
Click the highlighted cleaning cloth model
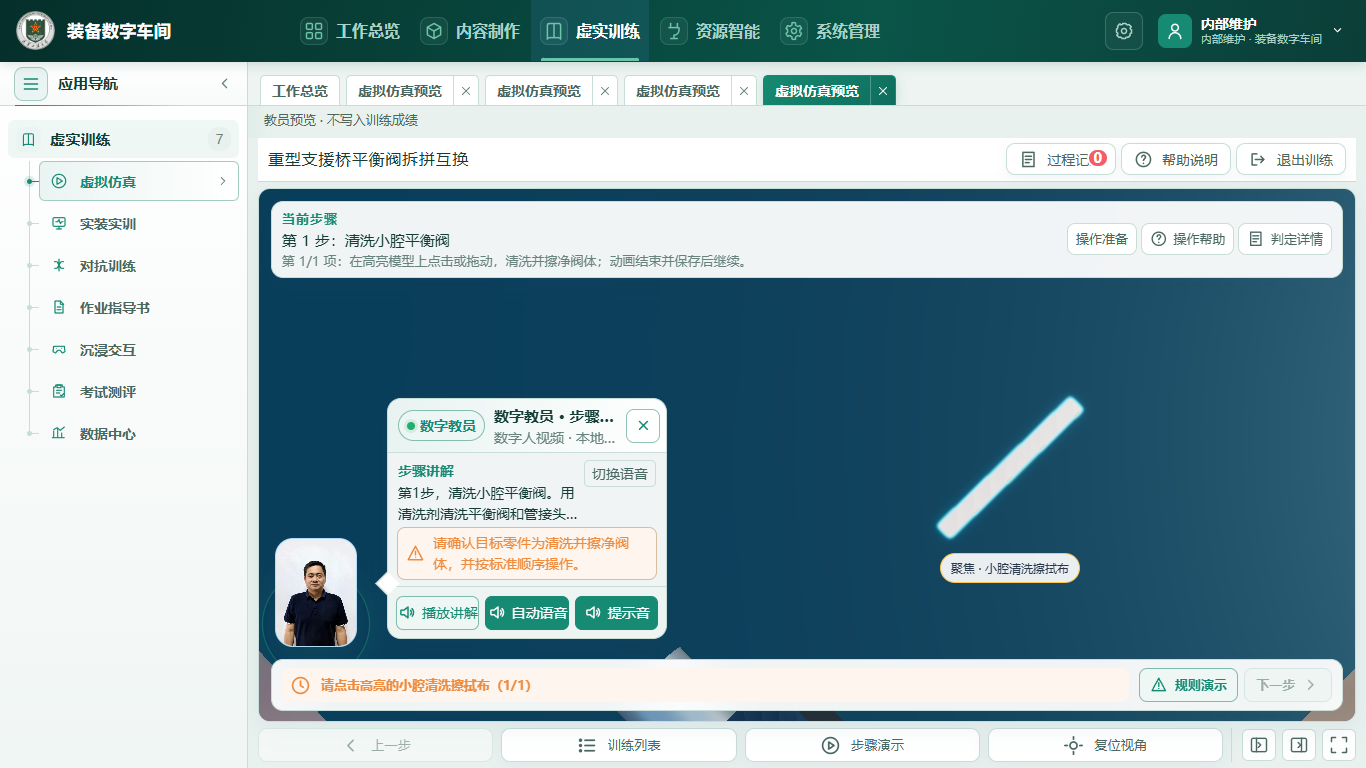click(x=1010, y=467)
